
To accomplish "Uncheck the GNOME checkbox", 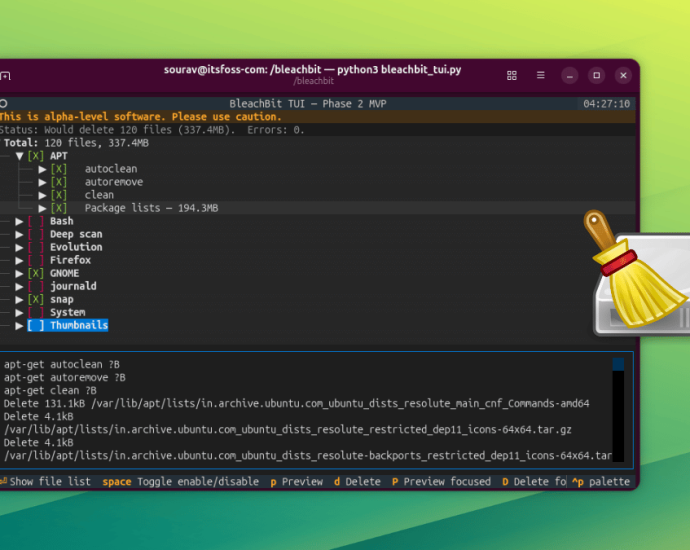I will point(36,273).
